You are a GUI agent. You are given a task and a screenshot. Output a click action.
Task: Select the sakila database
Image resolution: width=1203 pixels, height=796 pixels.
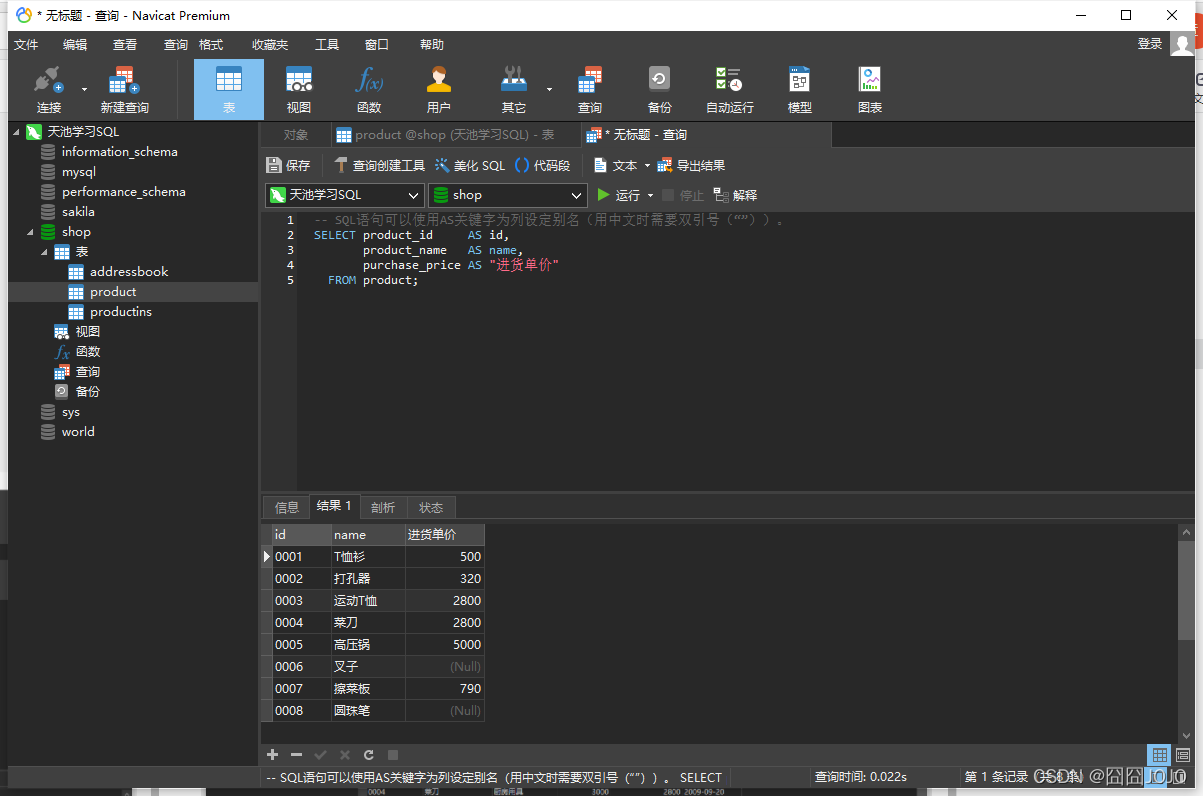pyautogui.click(x=78, y=212)
